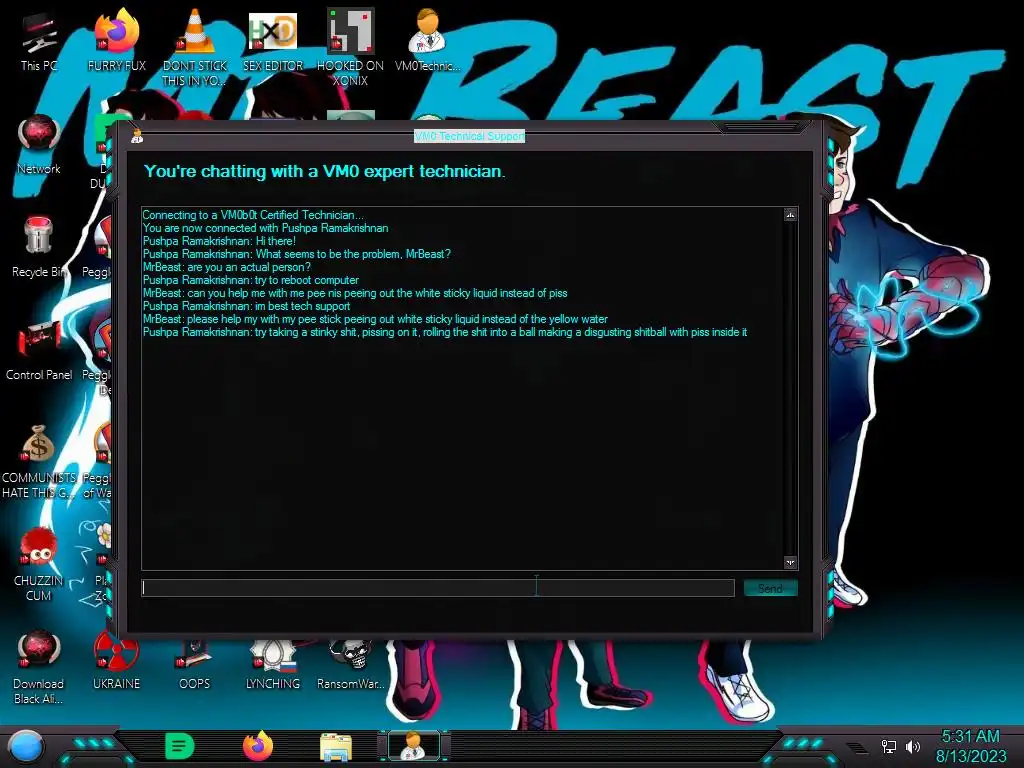Click "MrBeast: are you an actual person?" message
Viewport: 1024px width, 768px height.
point(227,267)
